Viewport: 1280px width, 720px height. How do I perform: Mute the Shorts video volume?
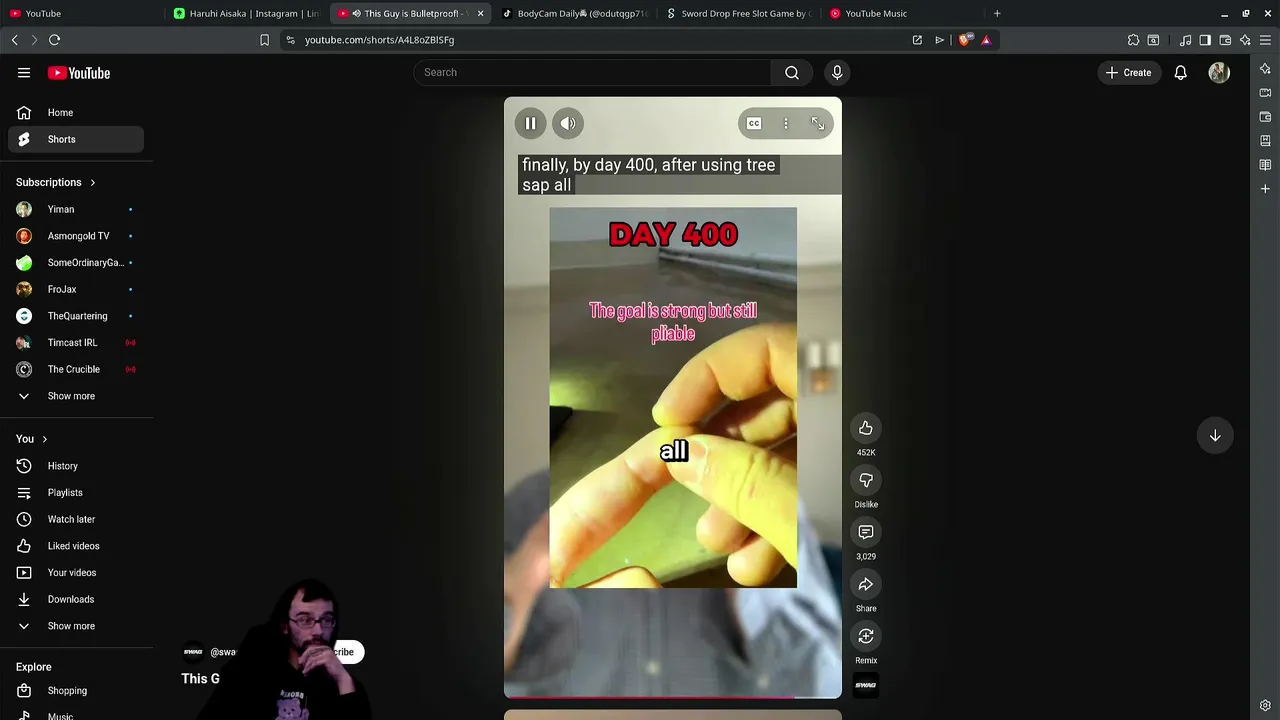point(568,123)
